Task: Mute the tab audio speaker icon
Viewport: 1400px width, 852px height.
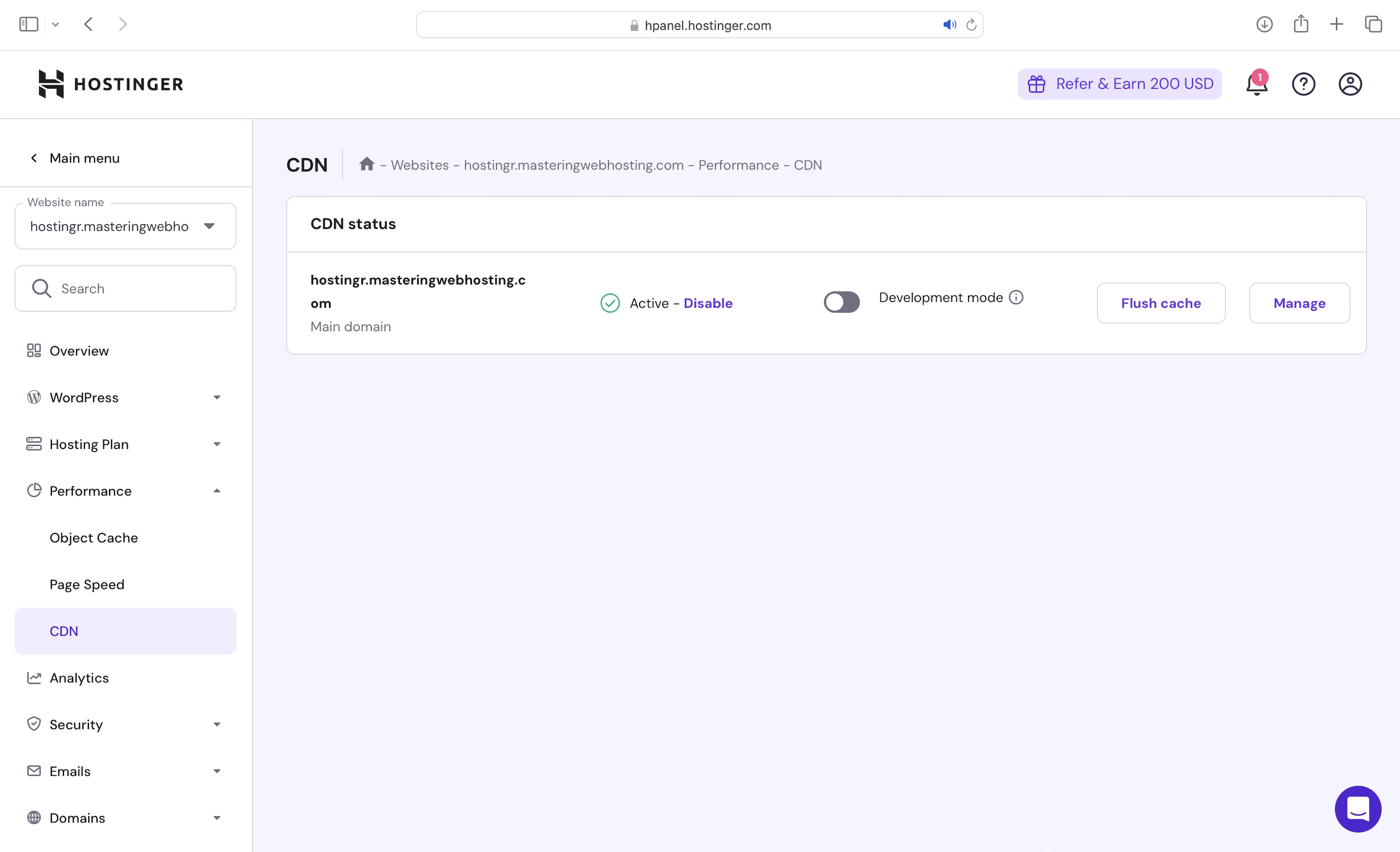Action: (x=949, y=25)
